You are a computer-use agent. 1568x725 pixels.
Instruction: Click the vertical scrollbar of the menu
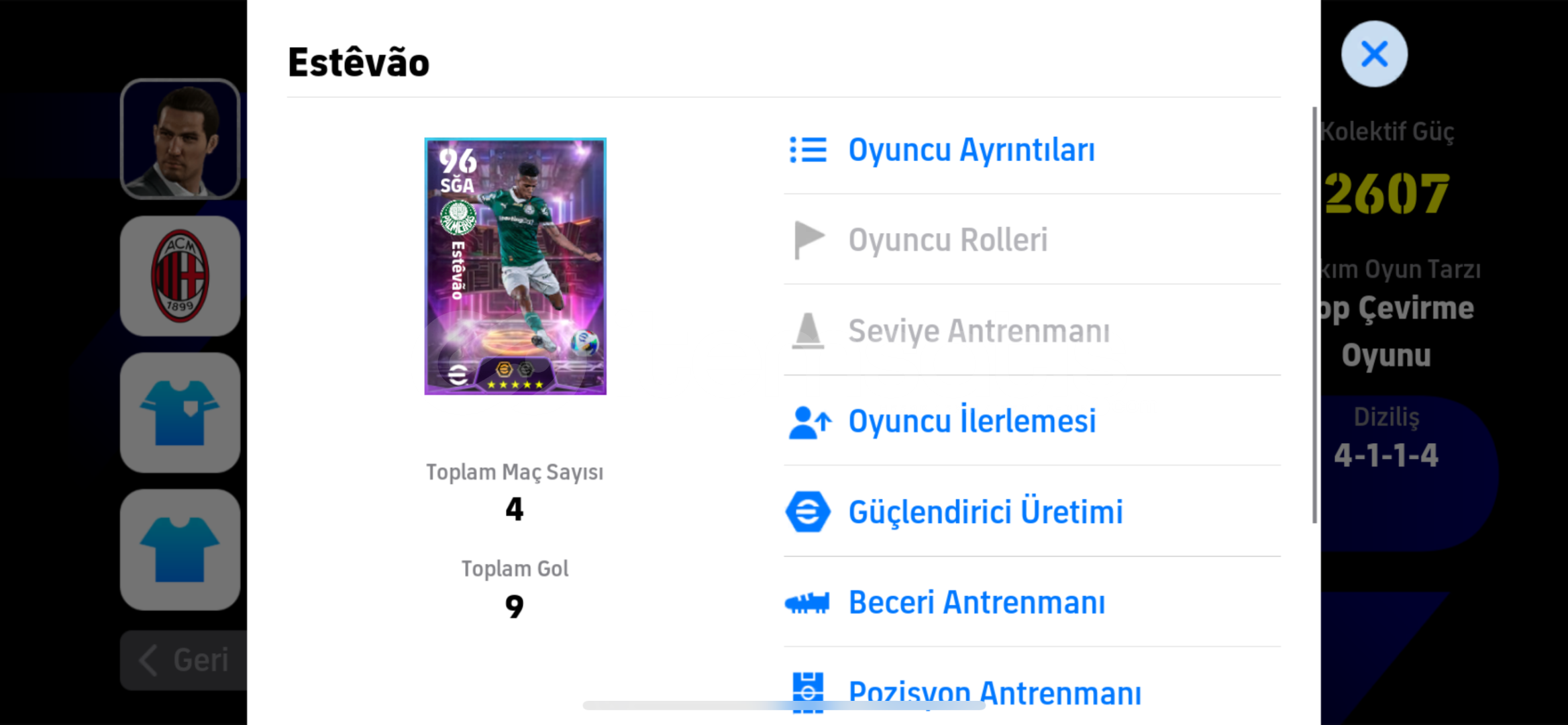1314,314
